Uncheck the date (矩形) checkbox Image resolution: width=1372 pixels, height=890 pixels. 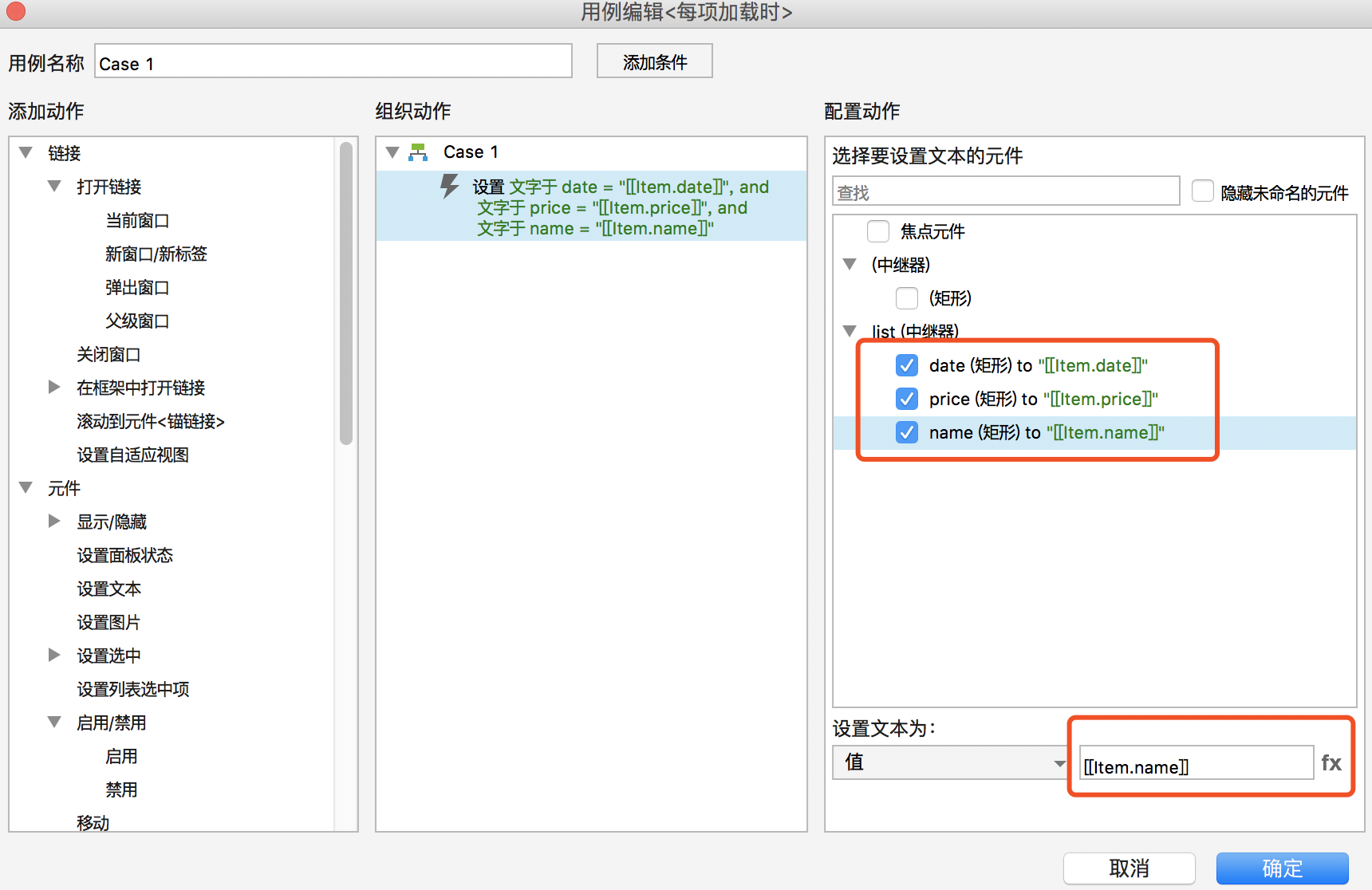pos(907,365)
